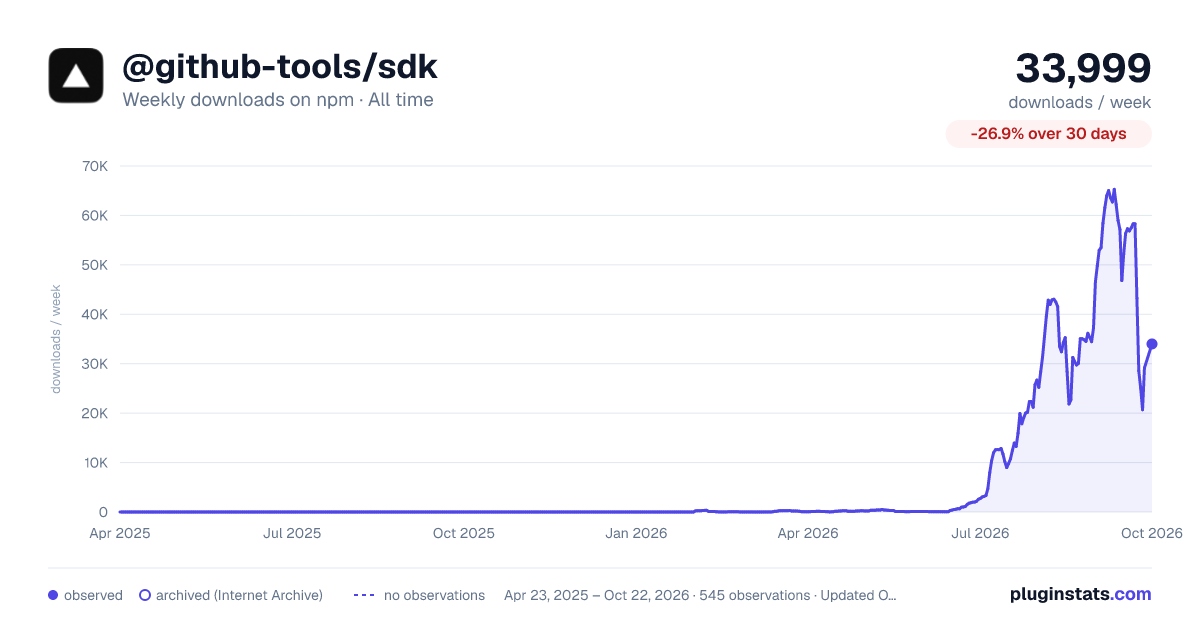Click 'Weekly downloads on npm · All time' subtitle

[278, 100]
